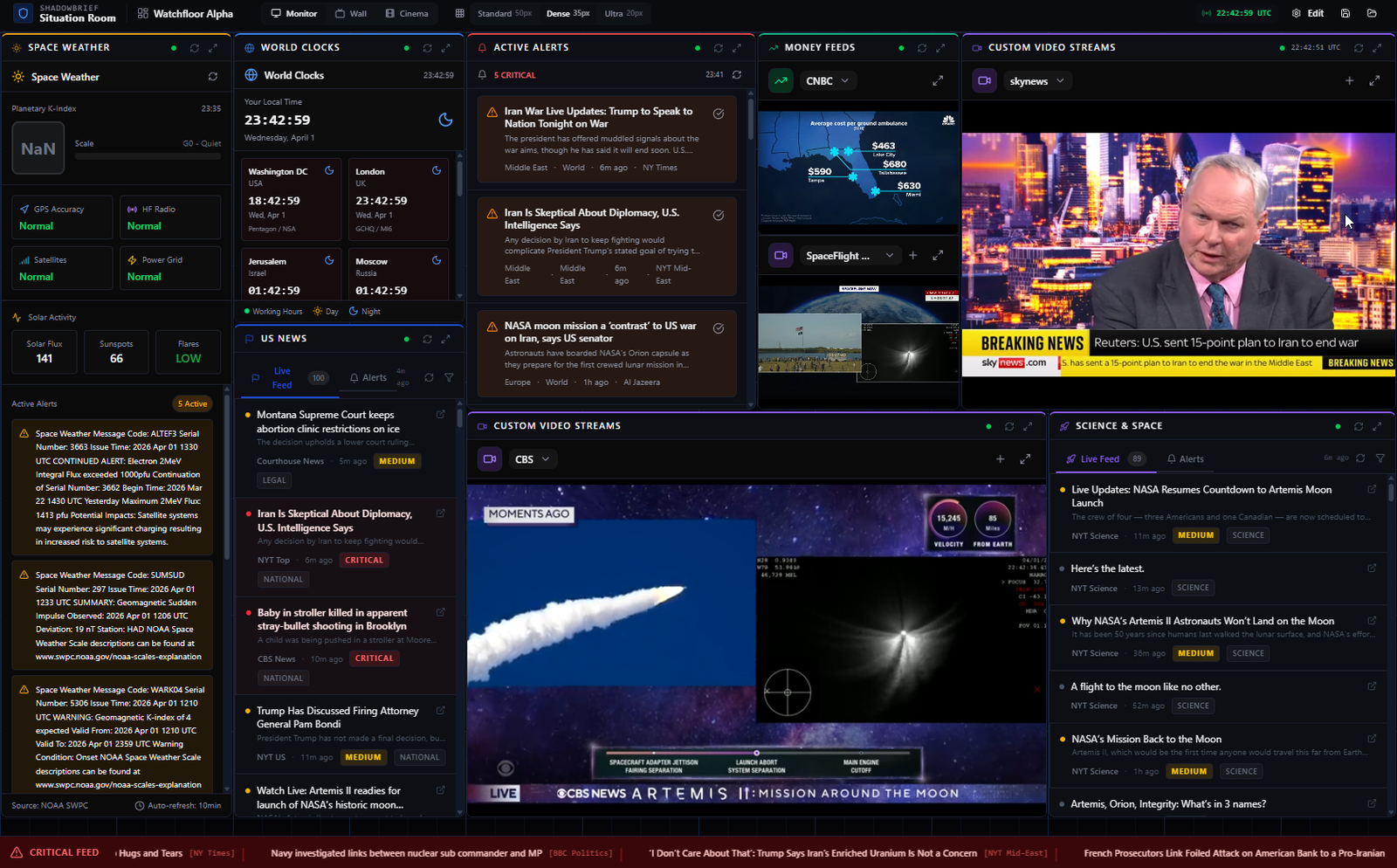Toggle the local time moon icon

pos(445,120)
